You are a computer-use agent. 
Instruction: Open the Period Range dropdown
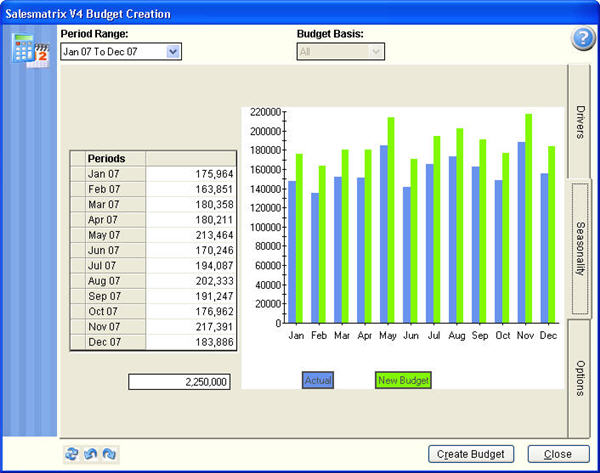pos(173,51)
